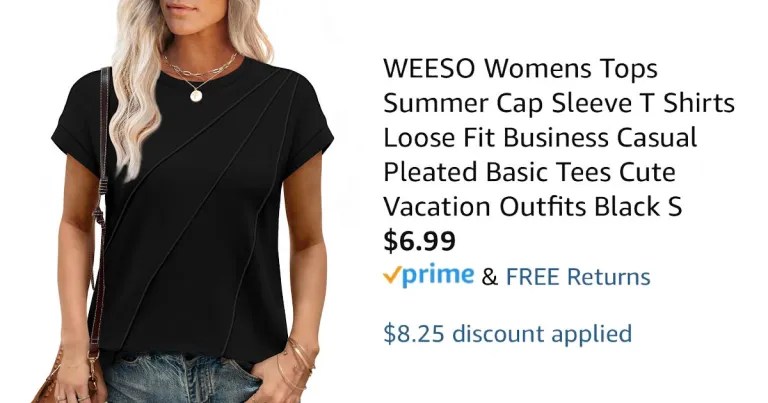Image resolution: width=768 pixels, height=403 pixels.
Task: Click the $8.25 discount applied text
Action: 507,334
